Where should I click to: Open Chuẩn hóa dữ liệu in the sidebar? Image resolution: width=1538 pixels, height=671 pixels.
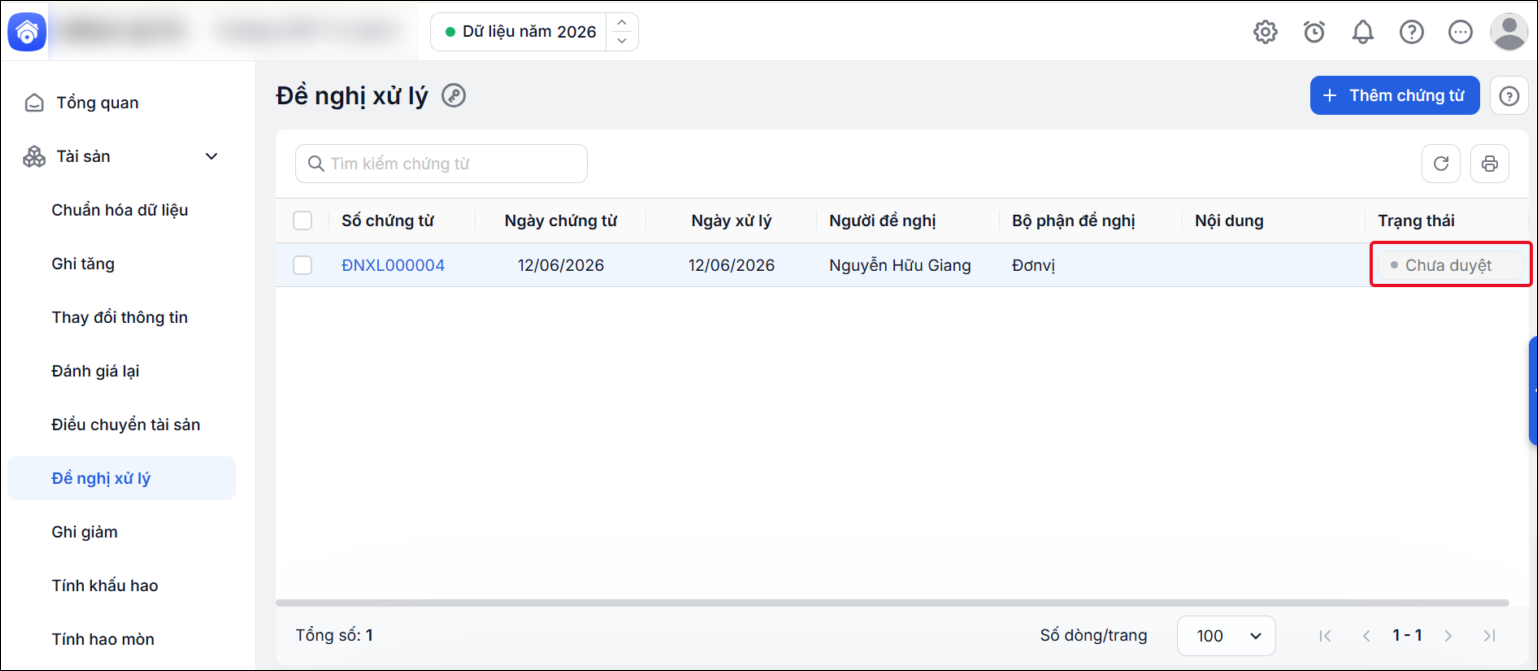point(121,210)
